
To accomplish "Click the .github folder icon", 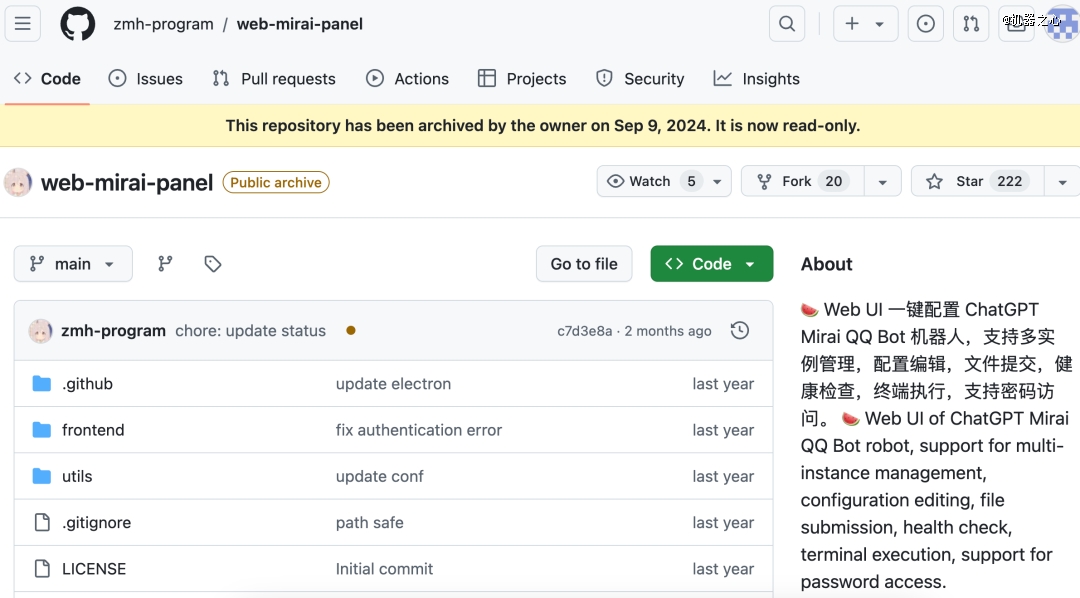I will (x=42, y=384).
